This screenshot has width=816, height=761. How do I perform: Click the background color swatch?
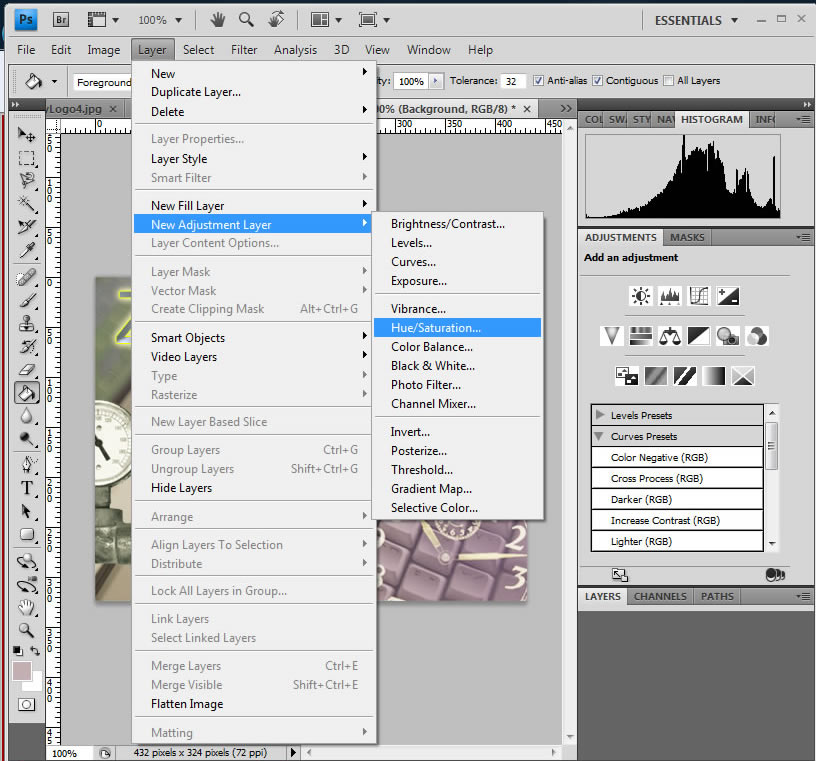pos(35,684)
